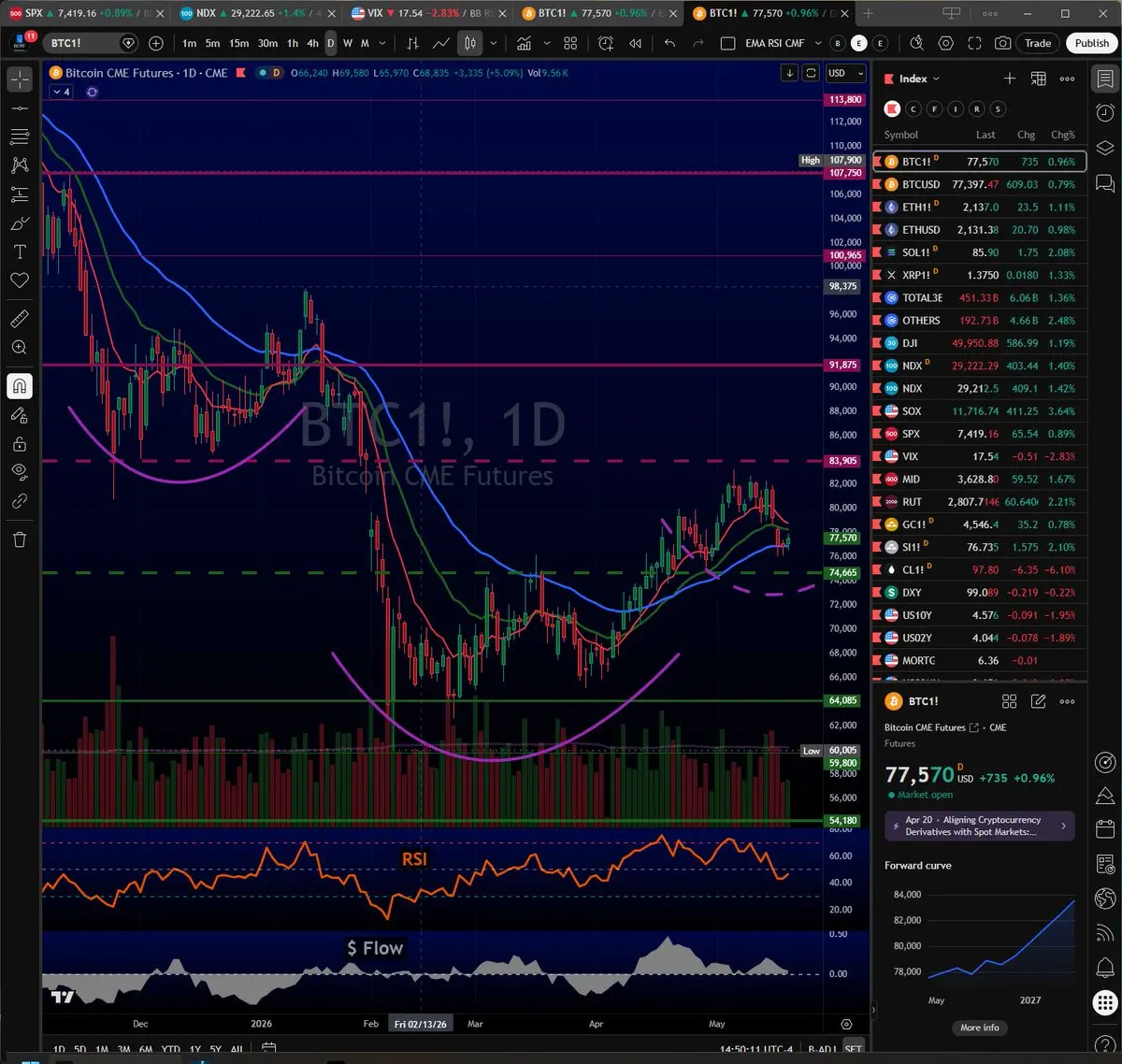The height and width of the screenshot is (1064, 1122).
Task: Toggle lock all drawings
Action: coord(20,444)
